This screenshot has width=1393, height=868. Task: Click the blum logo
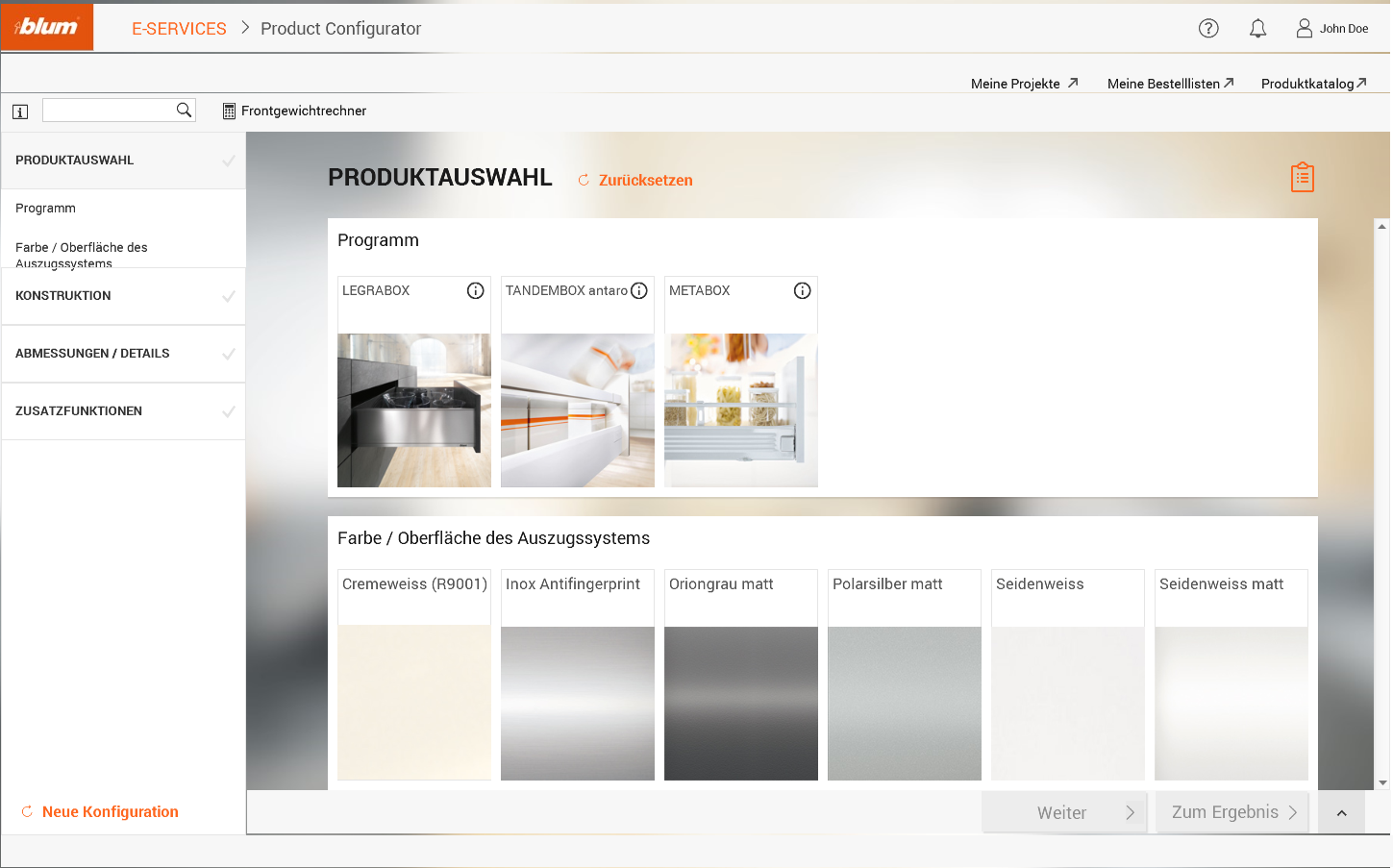[47, 27]
